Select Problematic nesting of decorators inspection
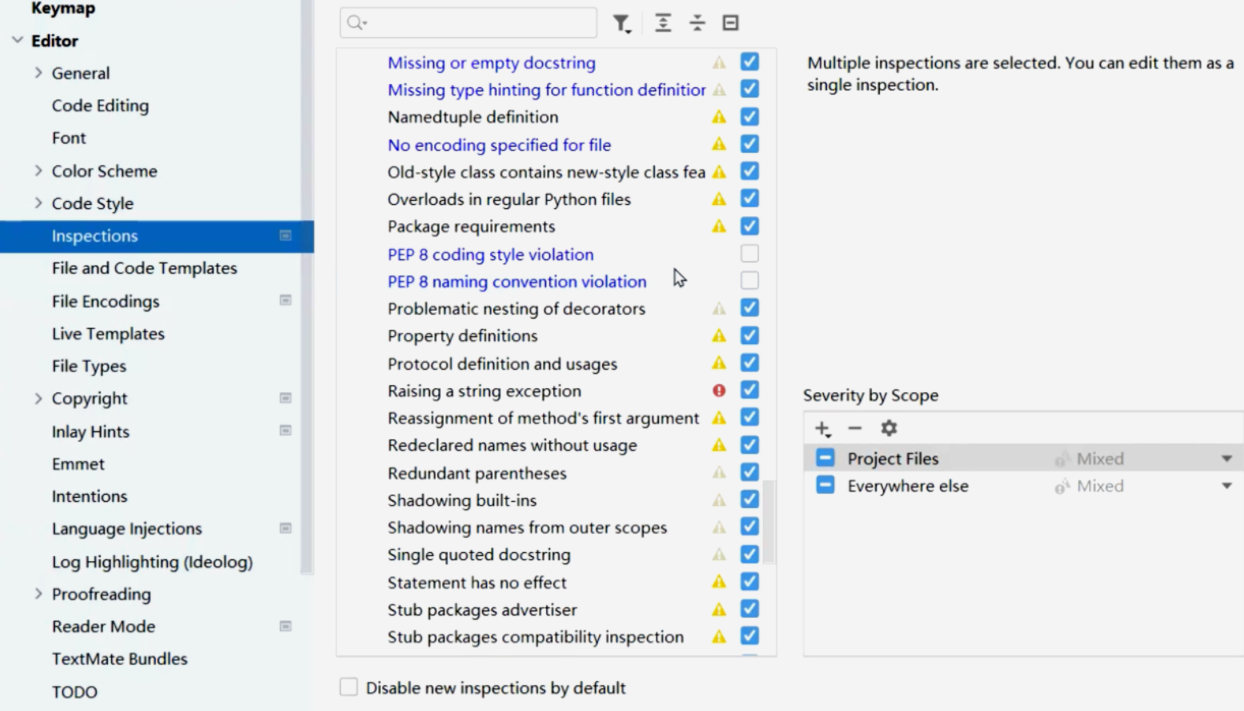The width and height of the screenshot is (1244, 711). click(516, 309)
